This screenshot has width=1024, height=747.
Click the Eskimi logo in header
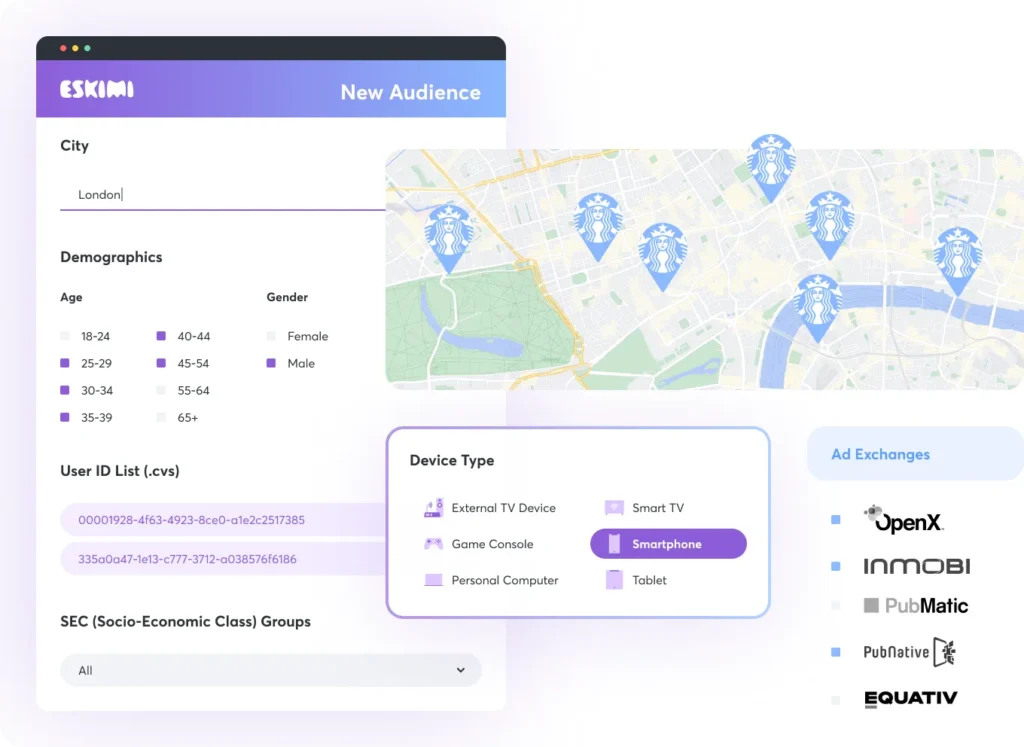click(97, 89)
